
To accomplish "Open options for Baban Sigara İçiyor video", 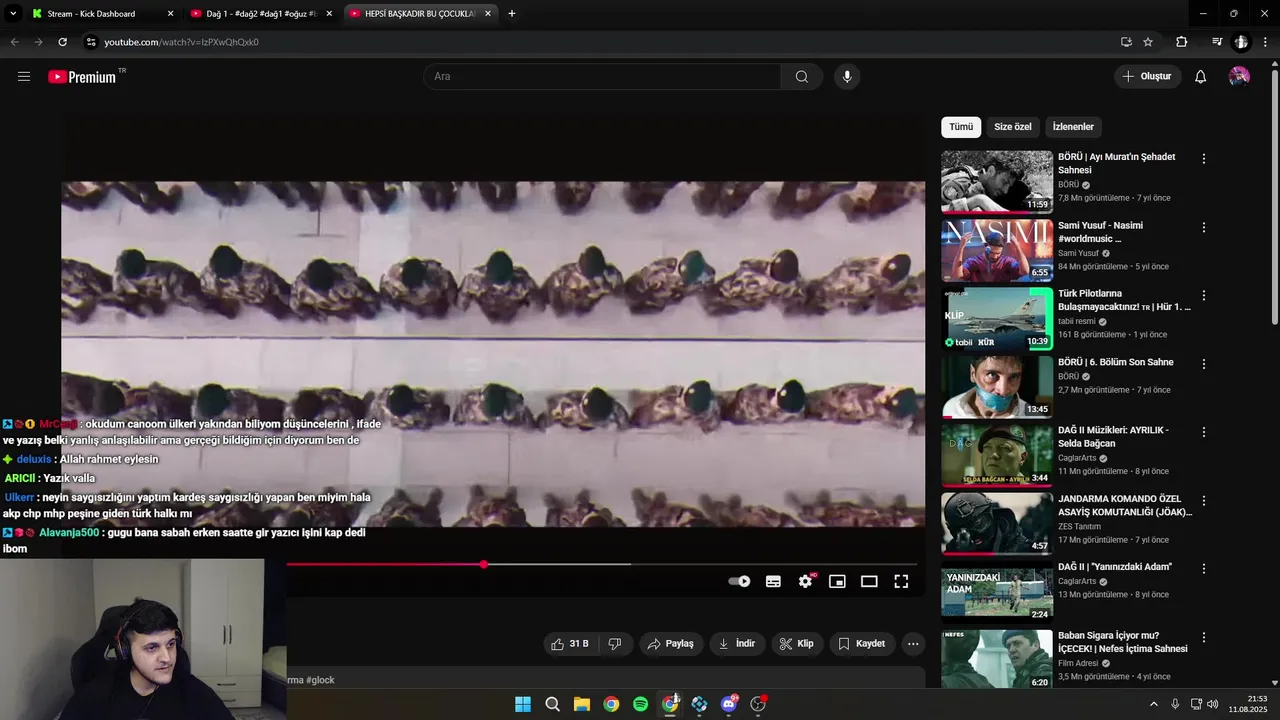I will click(x=1204, y=637).
